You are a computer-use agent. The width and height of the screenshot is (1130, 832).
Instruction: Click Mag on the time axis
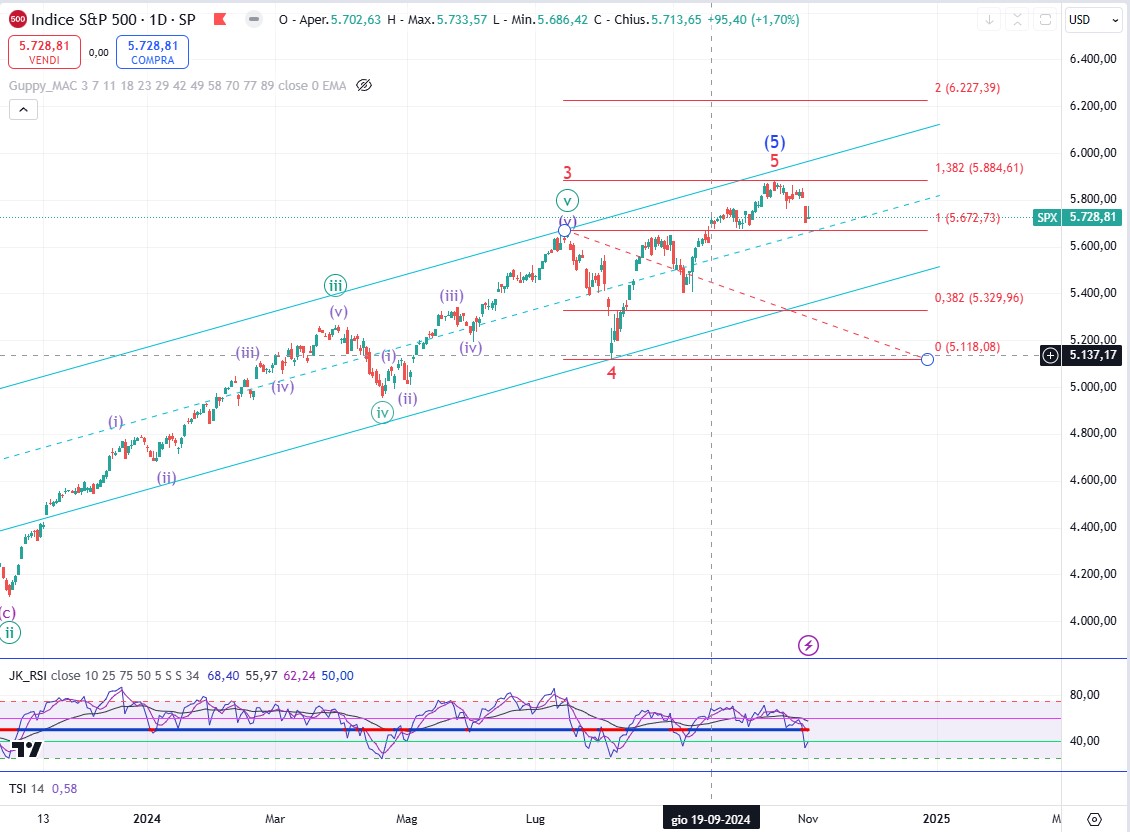(x=406, y=819)
